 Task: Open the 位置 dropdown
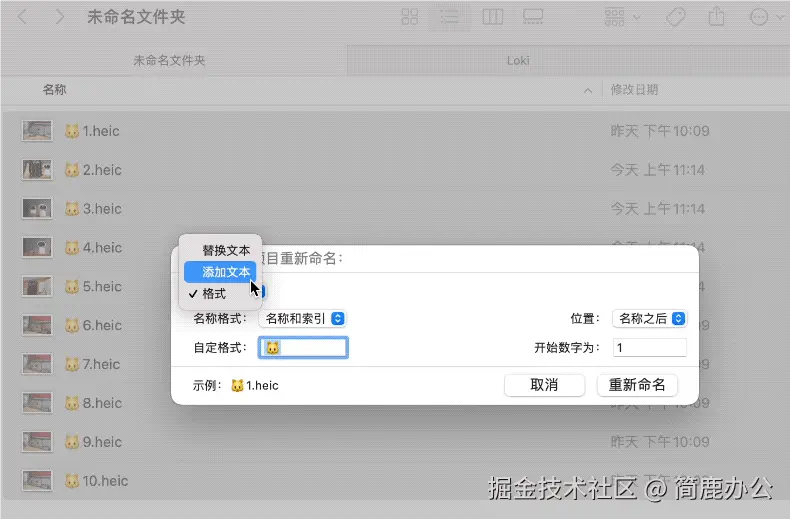pos(649,318)
